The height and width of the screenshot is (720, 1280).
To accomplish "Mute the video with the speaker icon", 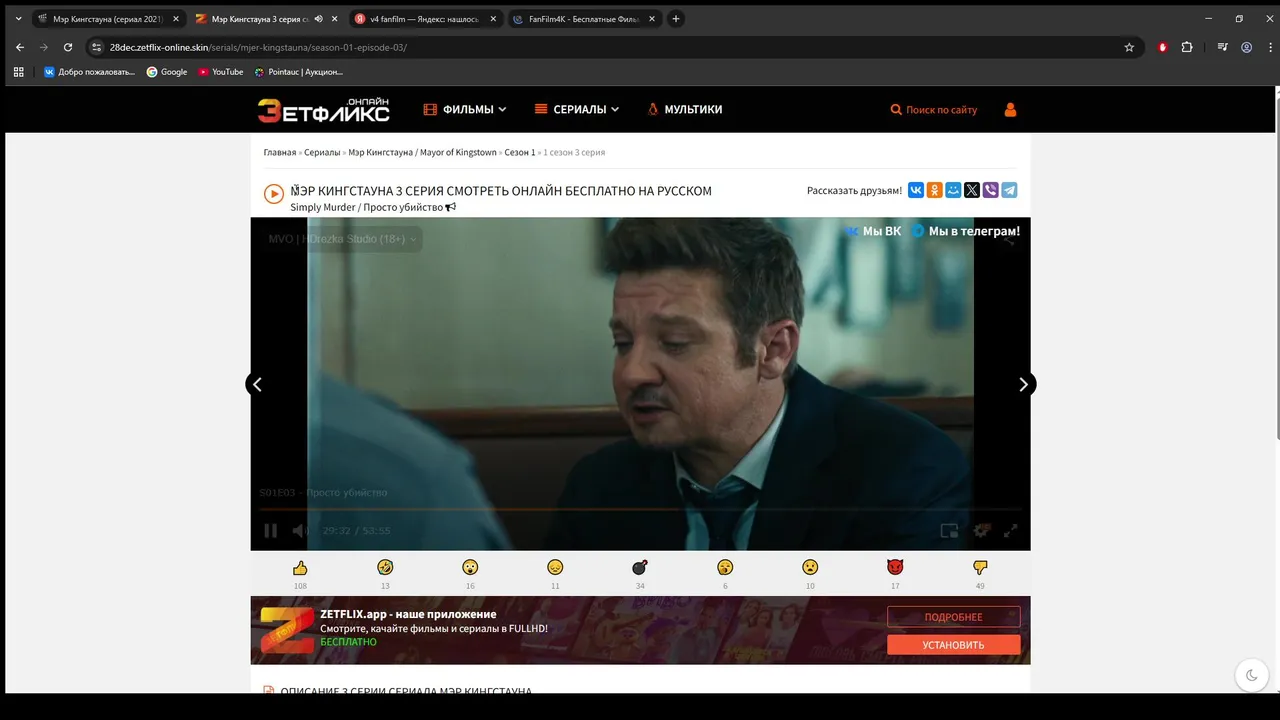I will (x=300, y=531).
